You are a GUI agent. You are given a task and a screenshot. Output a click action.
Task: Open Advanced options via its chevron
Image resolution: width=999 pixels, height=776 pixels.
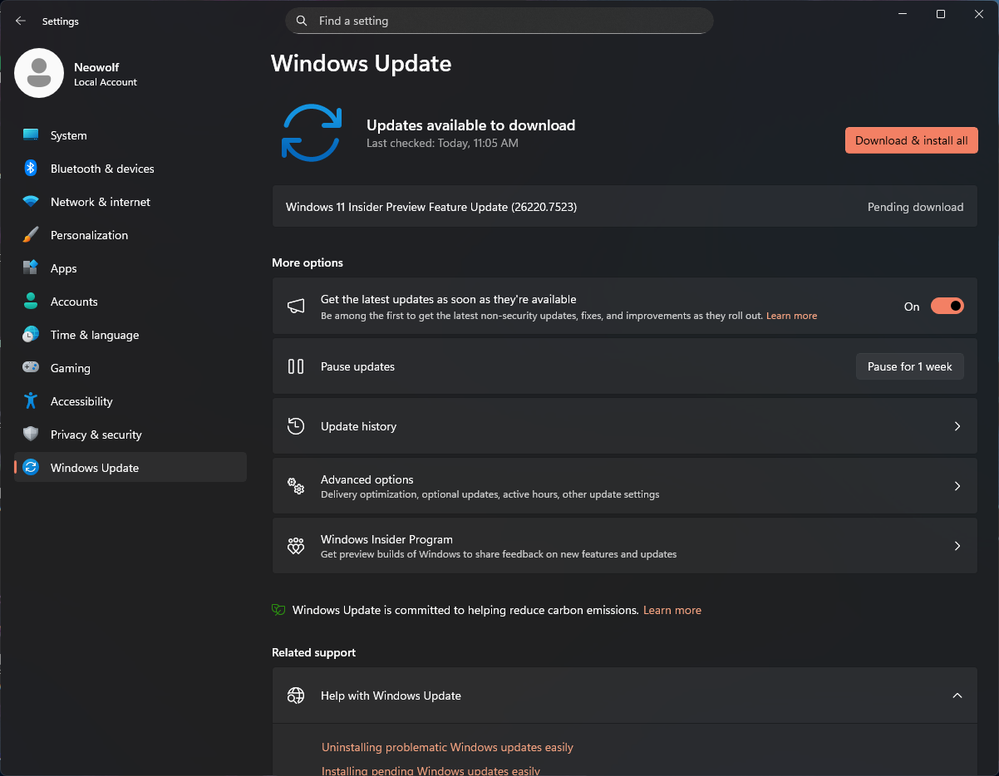(957, 486)
